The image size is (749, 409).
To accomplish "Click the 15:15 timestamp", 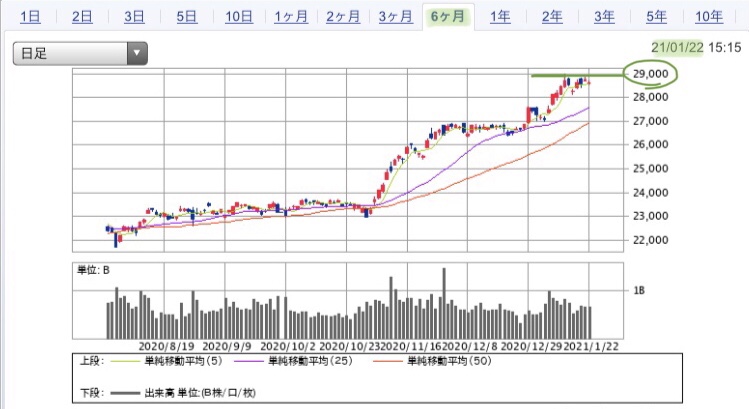I will pos(725,47).
